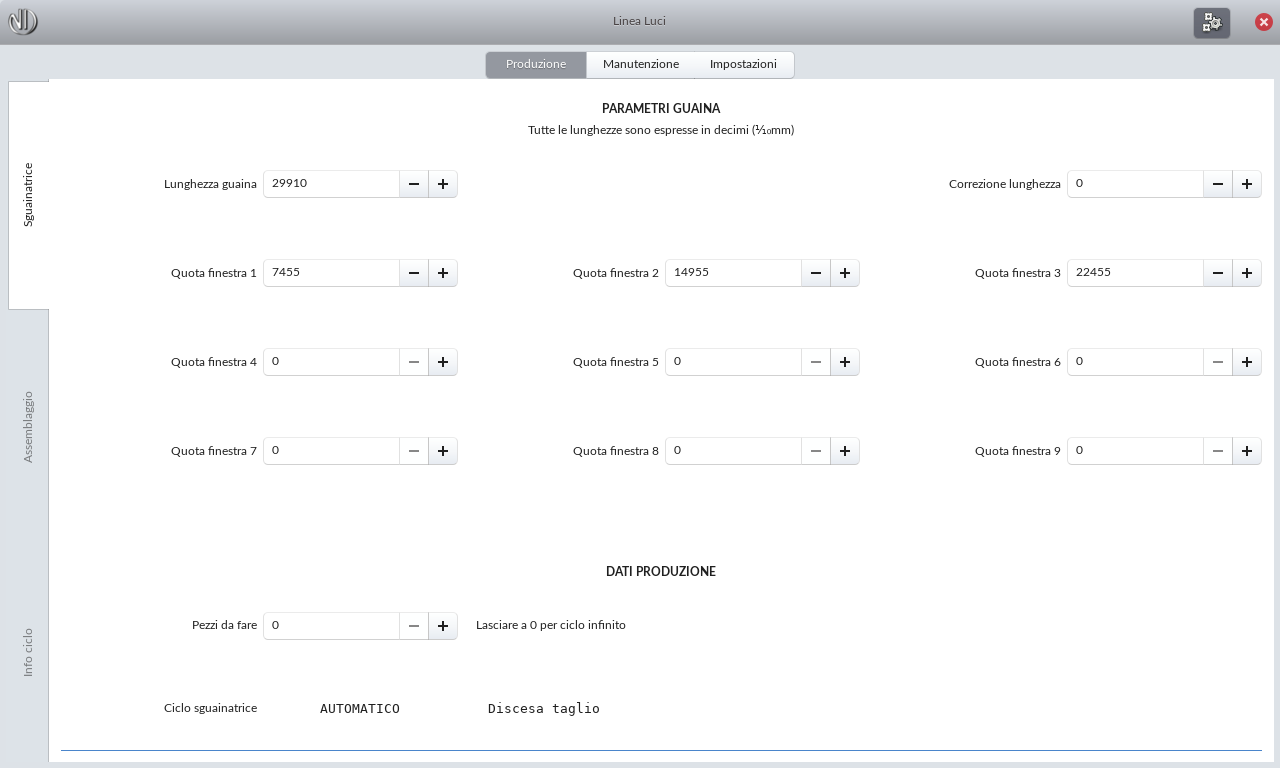The width and height of the screenshot is (1280, 768).
Task: Edit the Quota finestra 9 field
Action: [1136, 451]
